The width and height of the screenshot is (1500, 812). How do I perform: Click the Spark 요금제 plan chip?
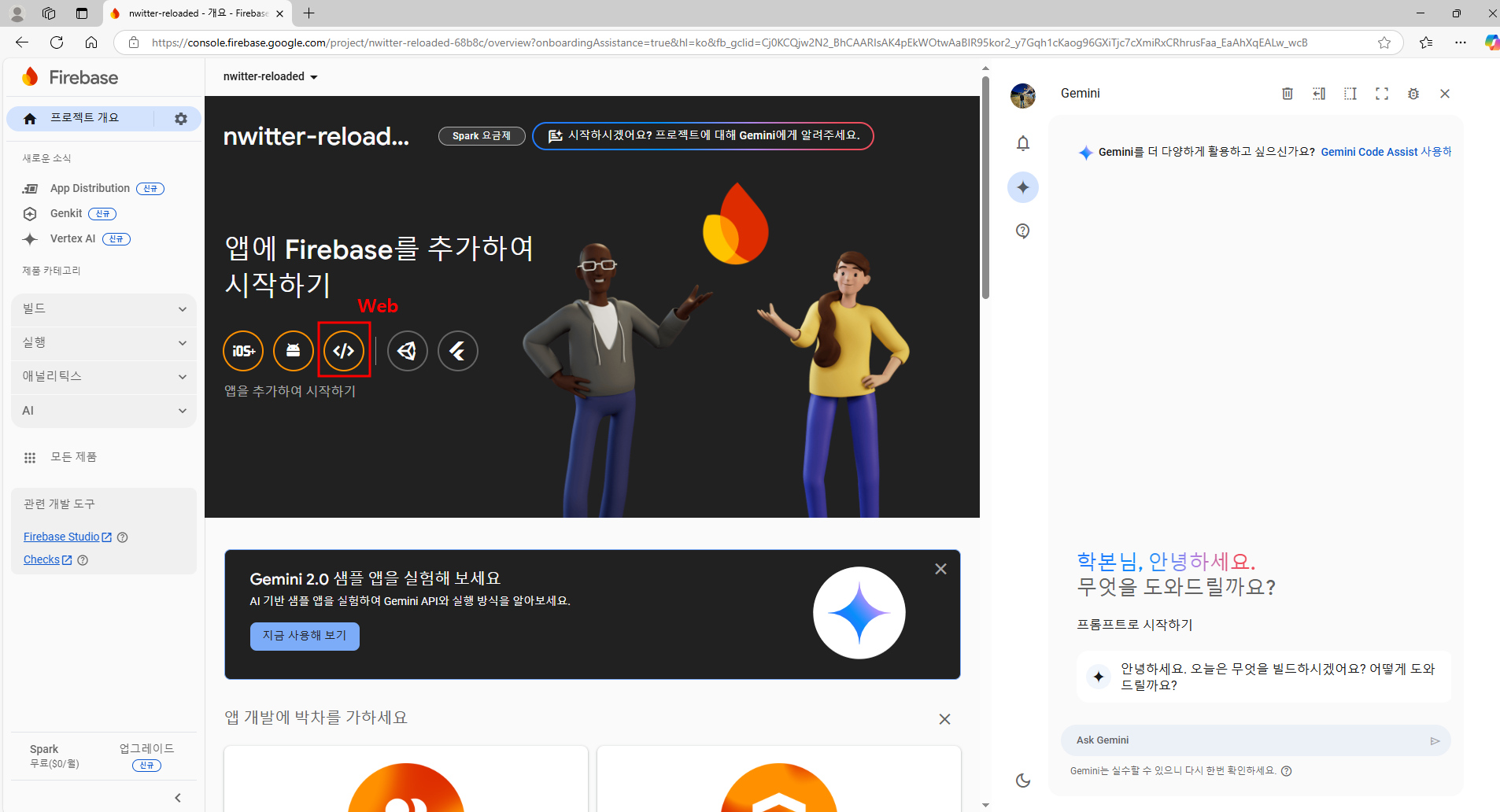coord(482,136)
